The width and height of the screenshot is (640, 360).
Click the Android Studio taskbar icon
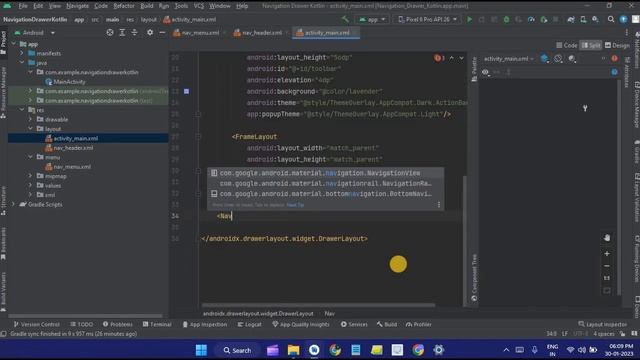314,350
